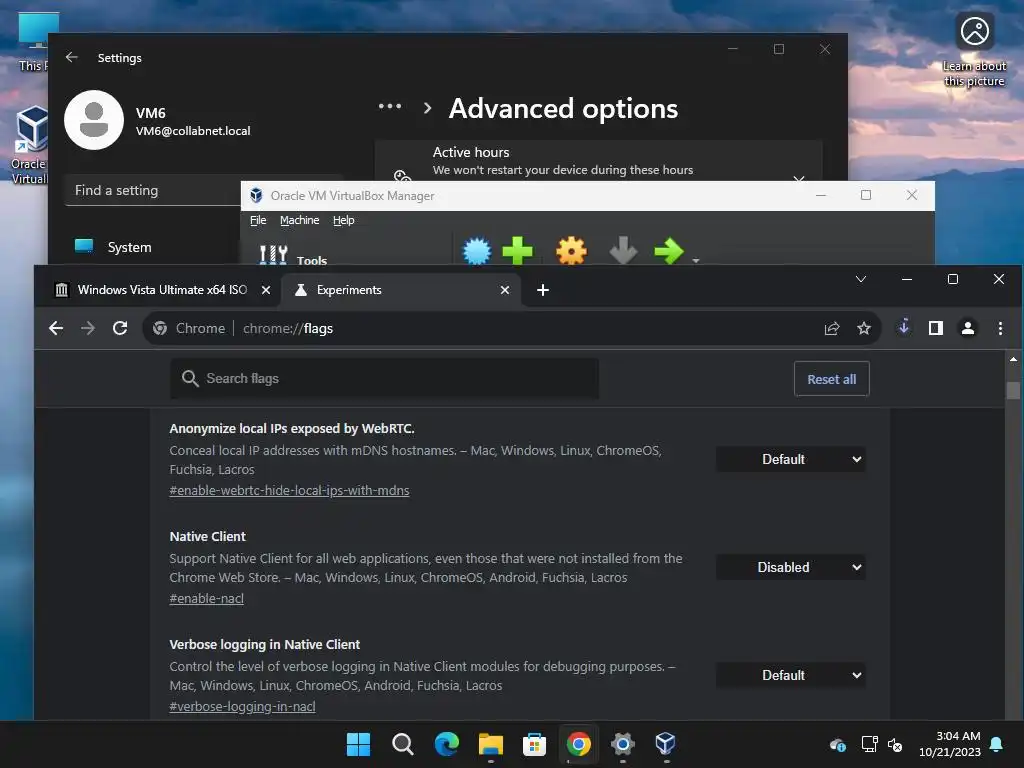Viewport: 1024px width, 768px height.
Task: Open notification bell in system tray
Action: point(997,744)
